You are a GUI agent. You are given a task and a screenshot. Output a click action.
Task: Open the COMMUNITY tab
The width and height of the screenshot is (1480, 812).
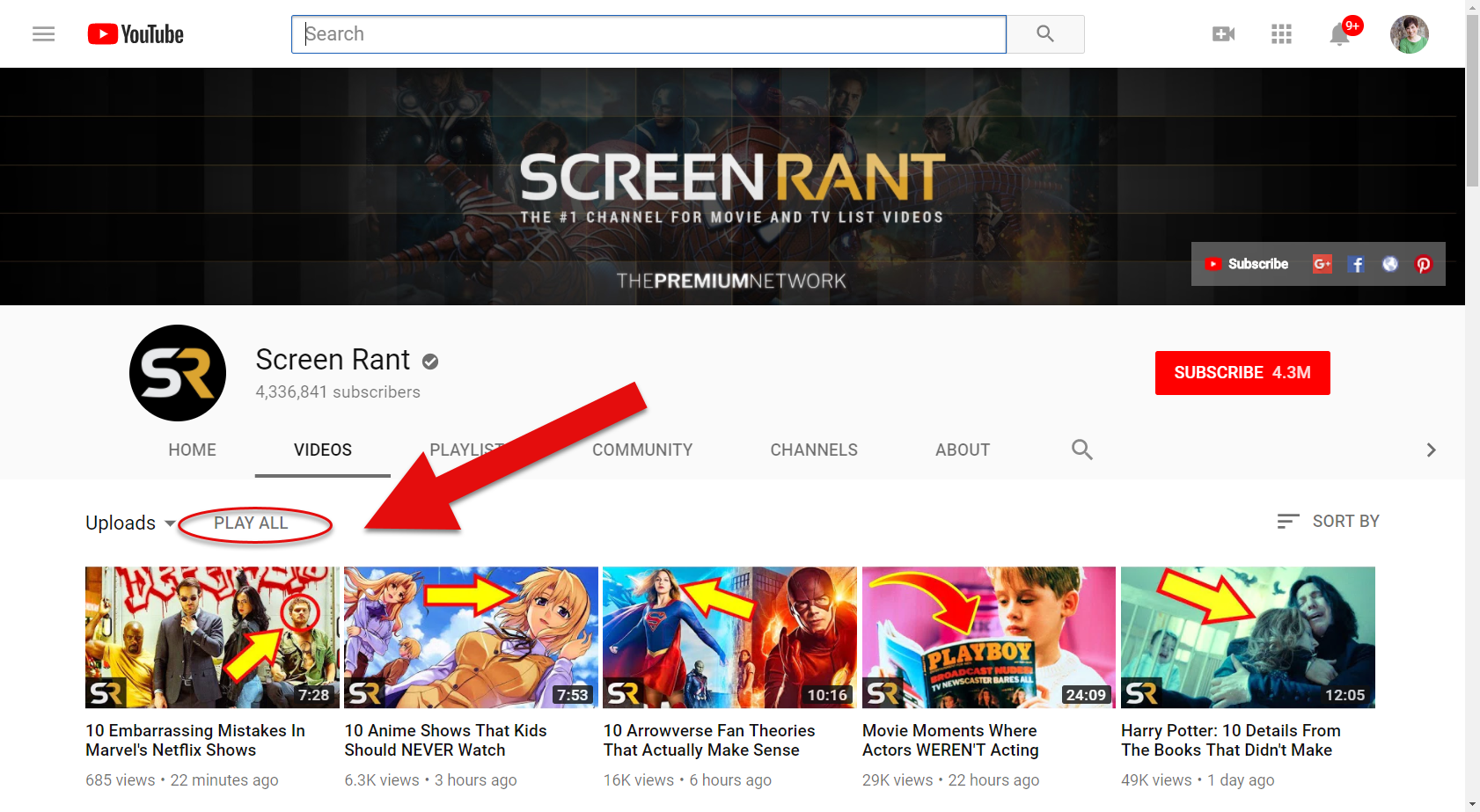click(x=642, y=450)
